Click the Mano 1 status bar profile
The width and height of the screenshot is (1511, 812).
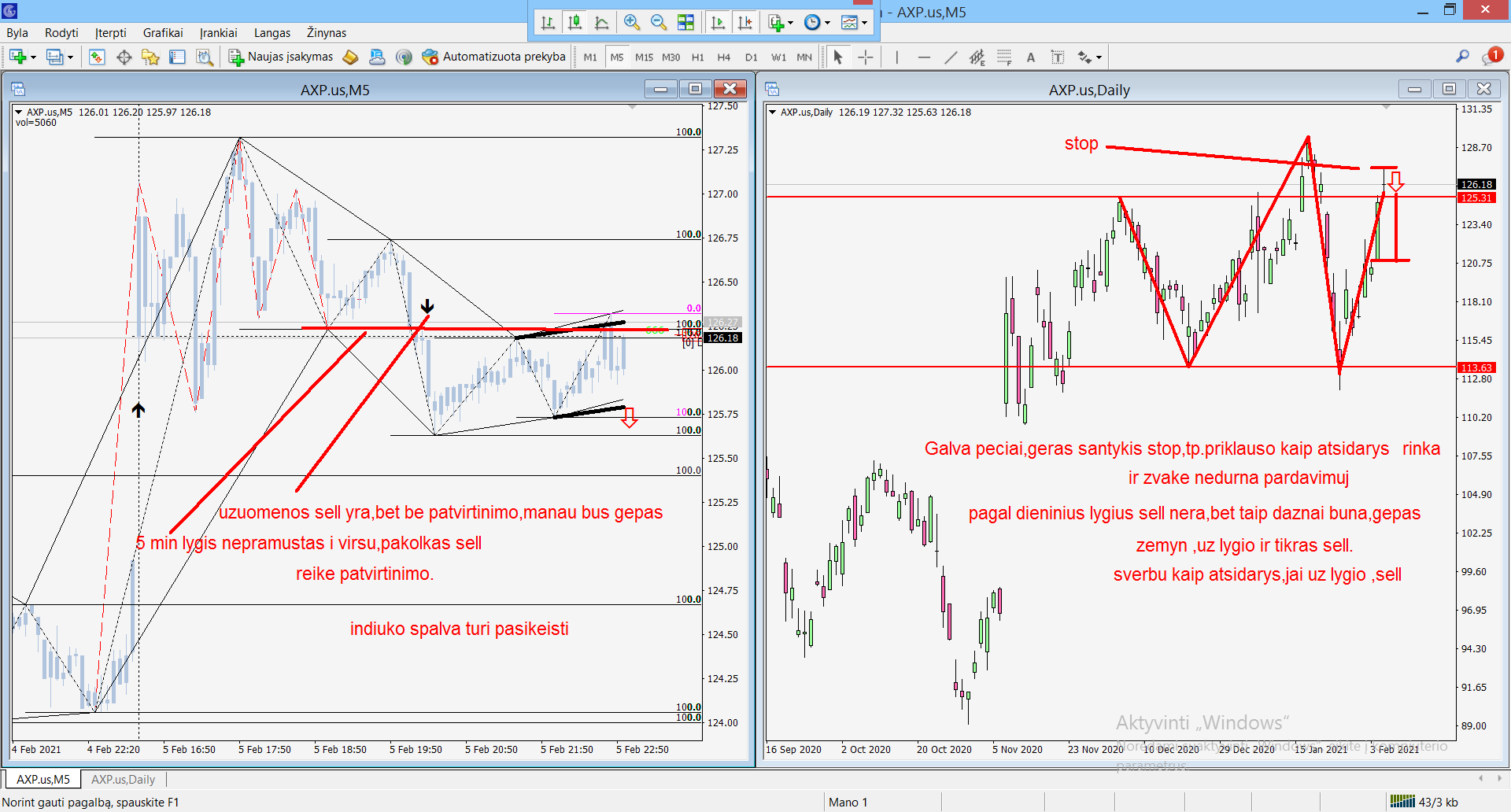848,803
